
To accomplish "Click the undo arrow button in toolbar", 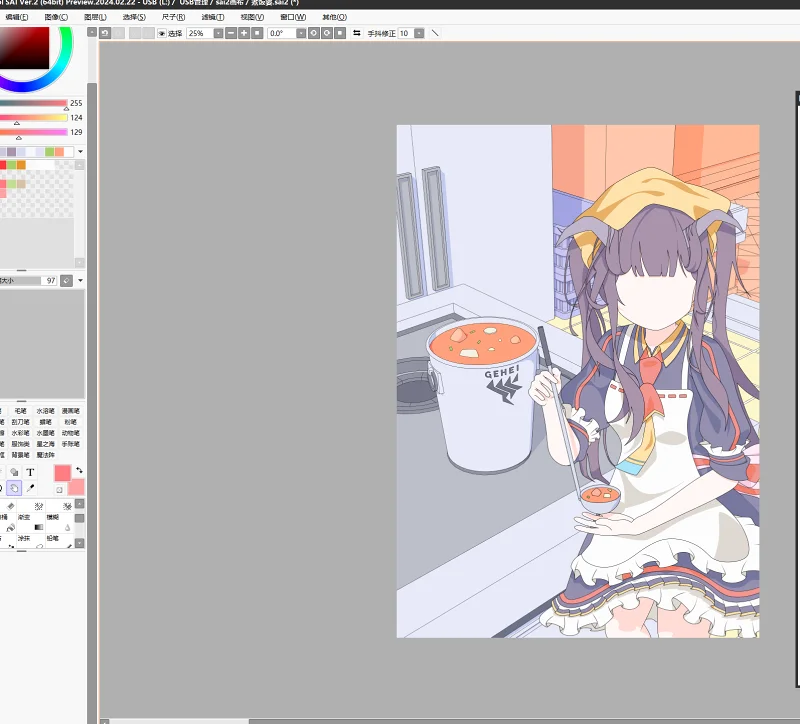I will 105,33.
